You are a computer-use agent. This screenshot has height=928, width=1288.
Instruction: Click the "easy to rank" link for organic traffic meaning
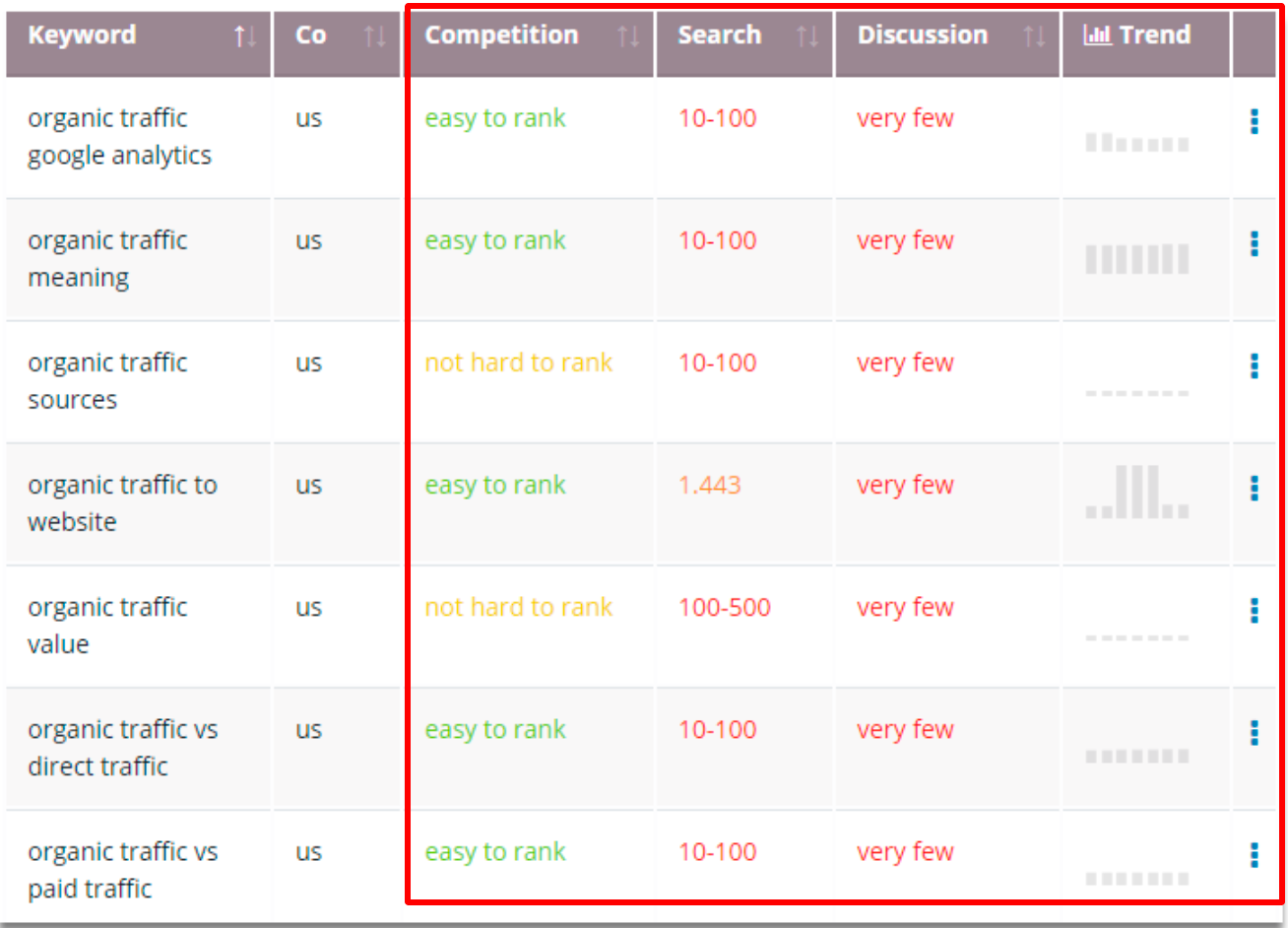(495, 239)
